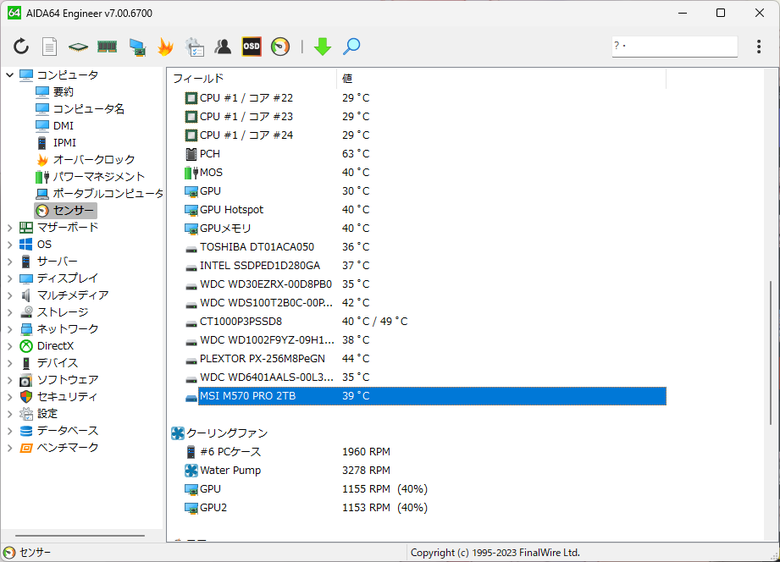The height and width of the screenshot is (562, 780).
Task: Select the CPU #1 / コア #22 row
Action: coord(425,98)
